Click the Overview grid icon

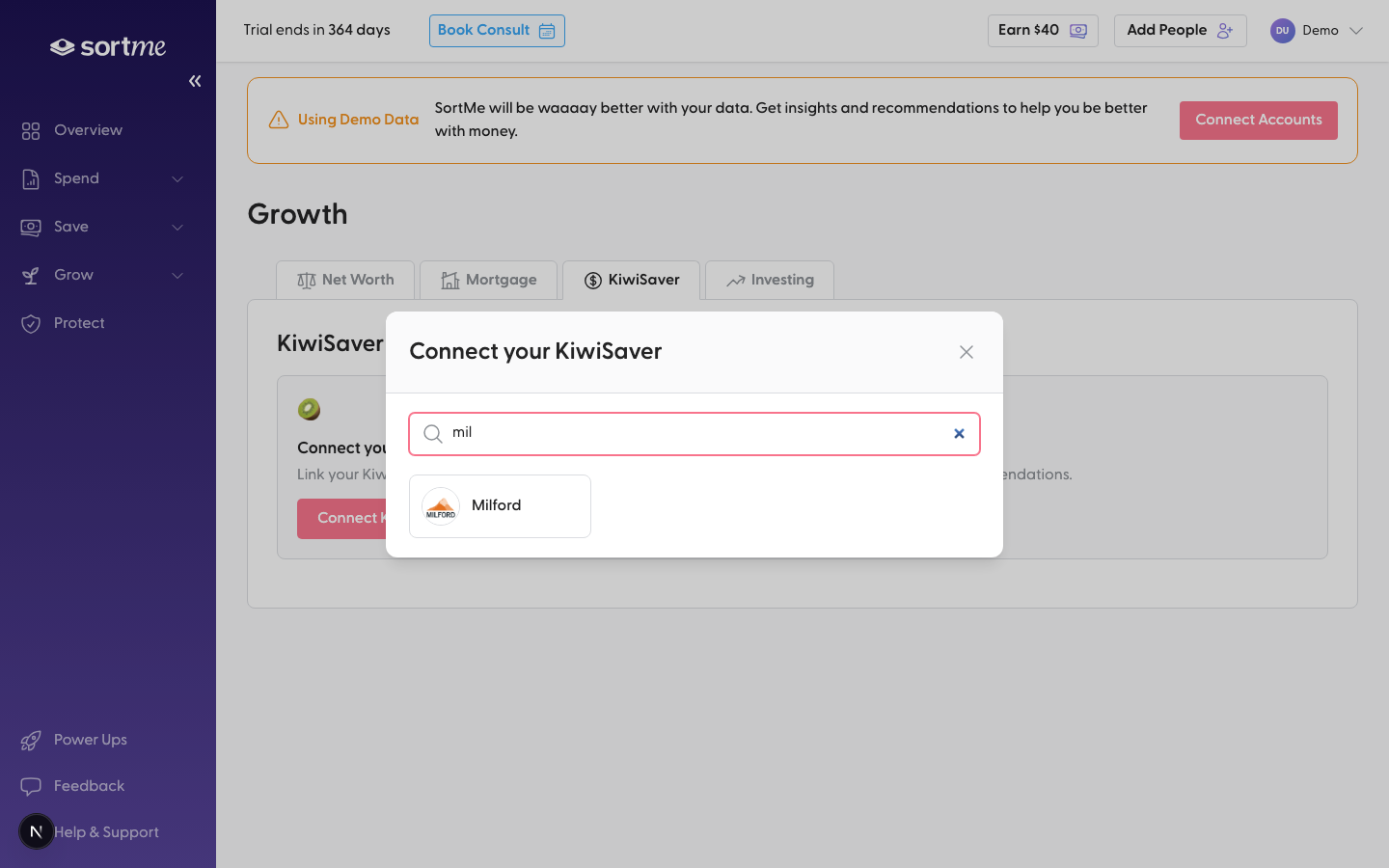click(31, 130)
